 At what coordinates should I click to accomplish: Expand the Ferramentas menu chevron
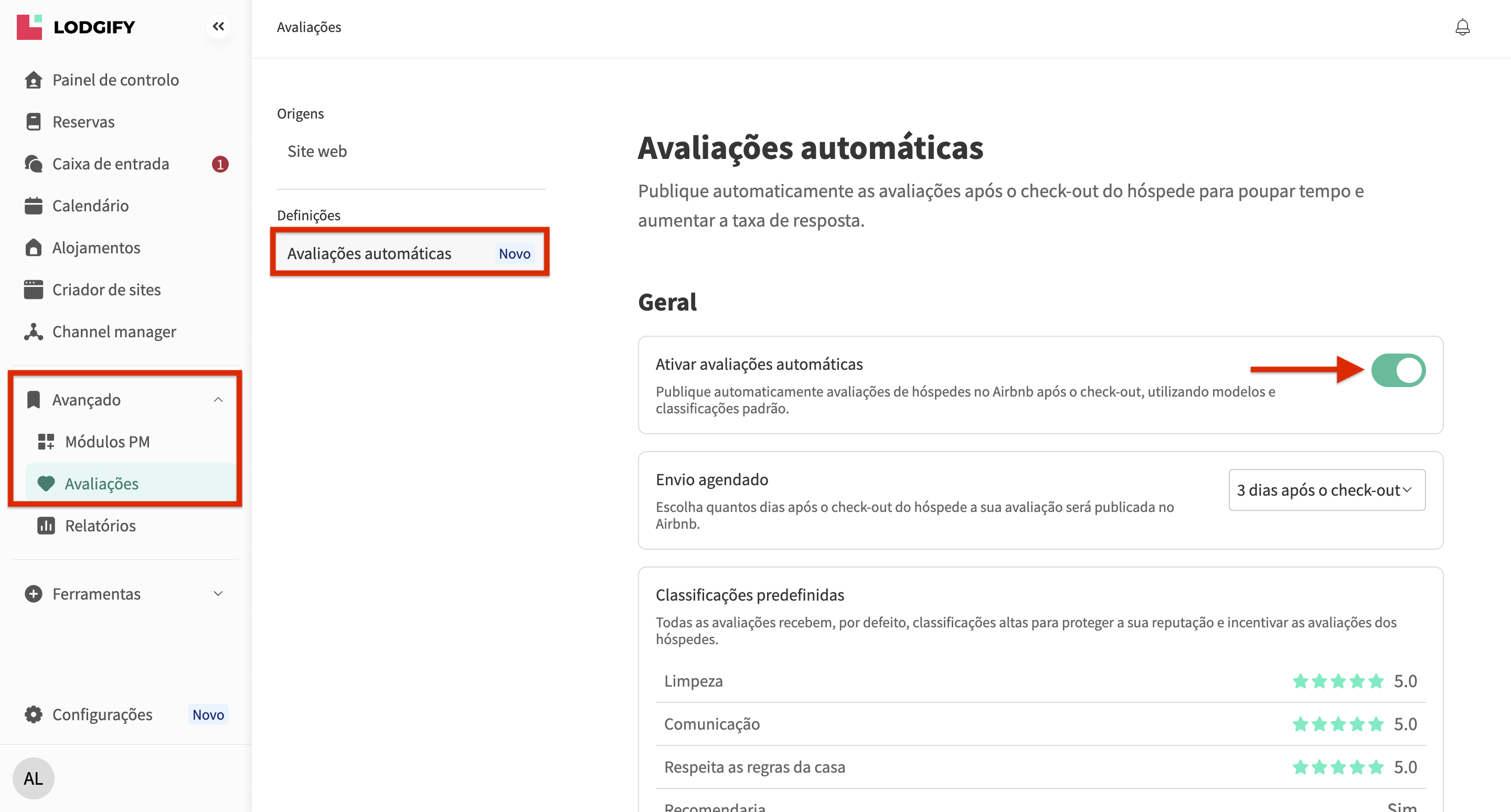click(x=218, y=594)
